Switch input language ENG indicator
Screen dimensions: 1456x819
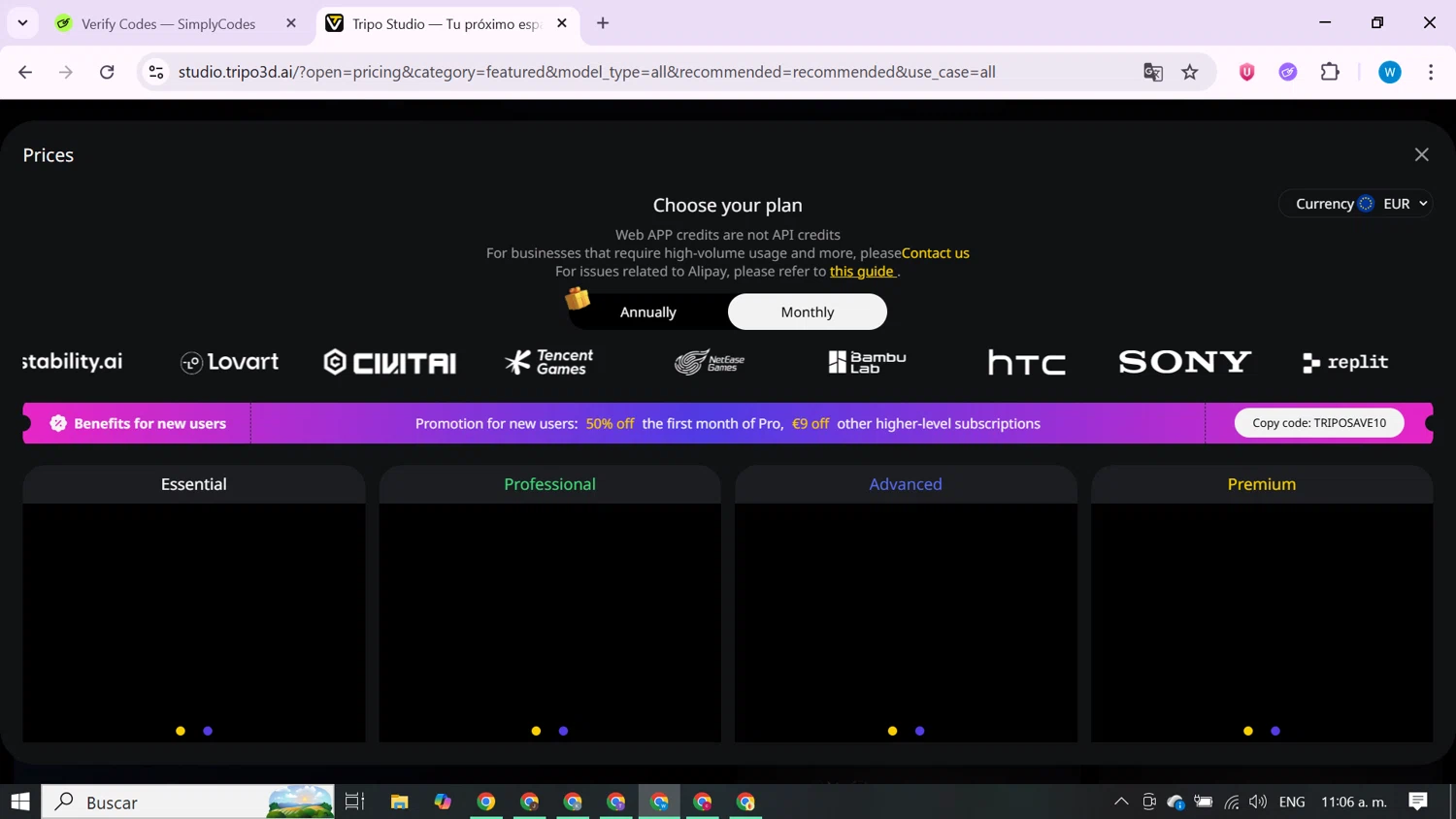coord(1292,802)
